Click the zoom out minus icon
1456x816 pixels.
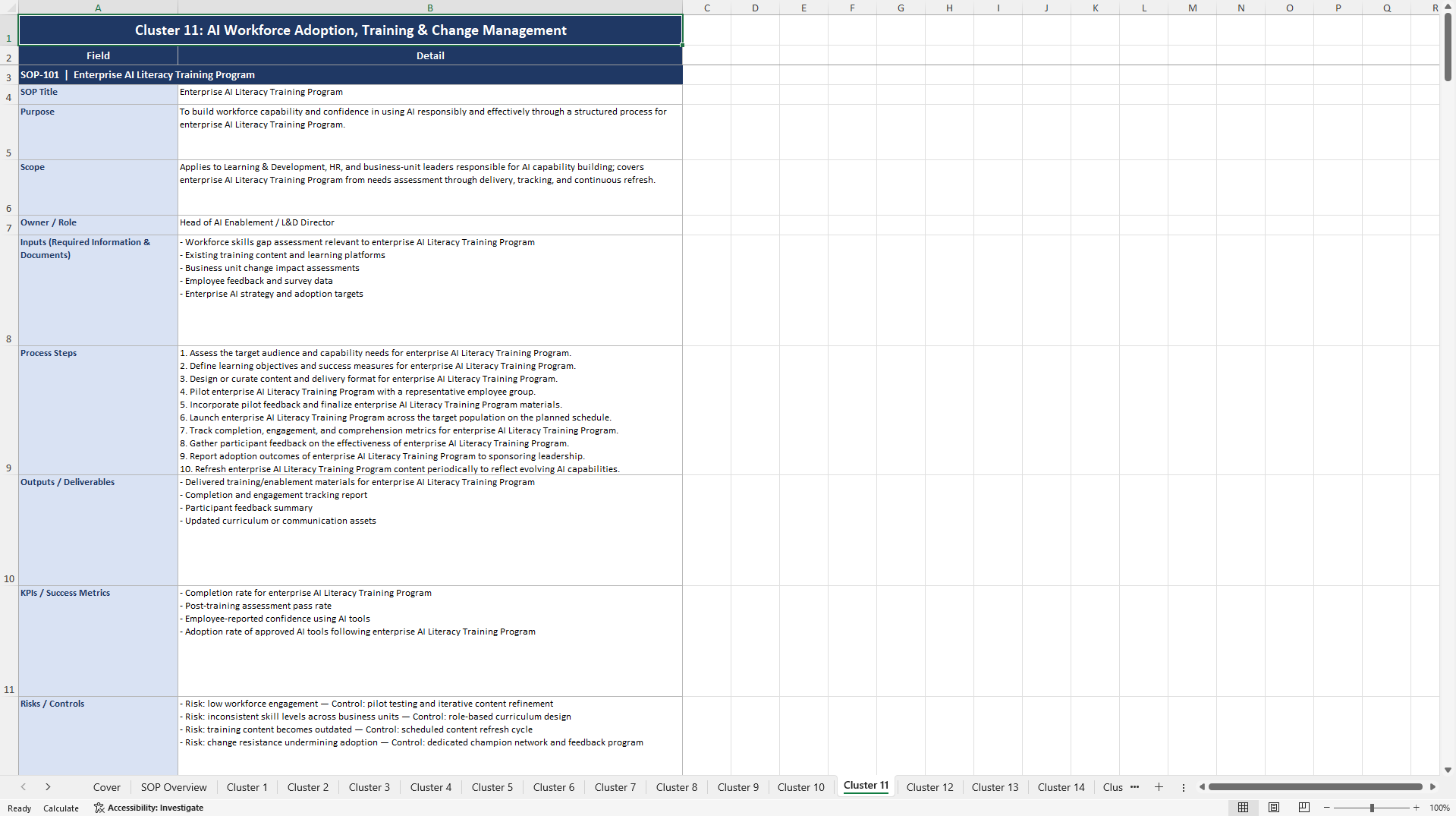coord(1327,808)
